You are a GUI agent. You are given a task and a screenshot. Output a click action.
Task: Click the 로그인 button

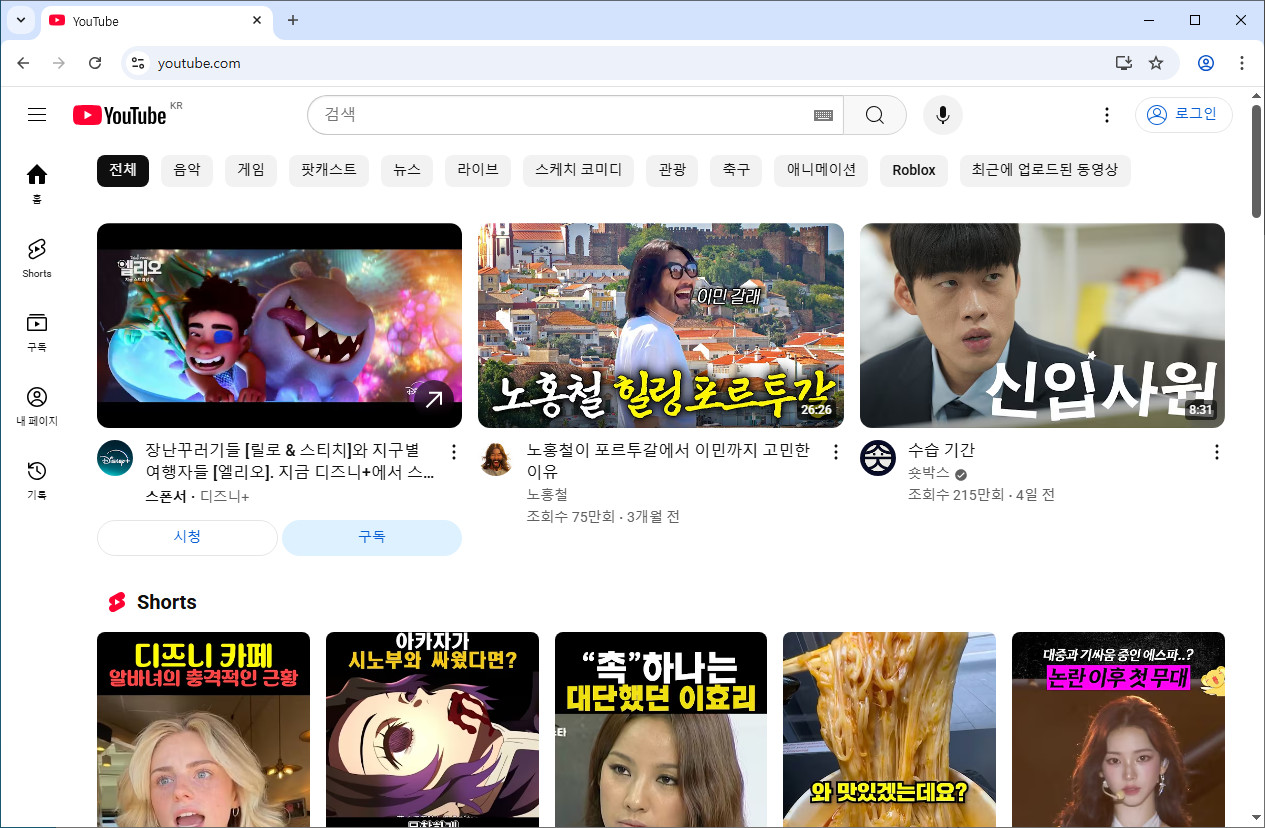pyautogui.click(x=1183, y=114)
